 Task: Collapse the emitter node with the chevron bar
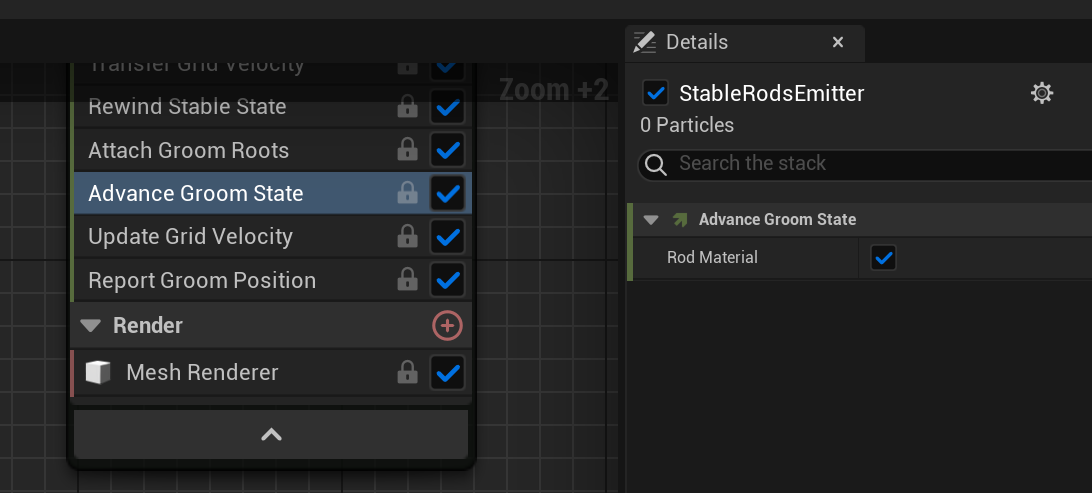271,434
